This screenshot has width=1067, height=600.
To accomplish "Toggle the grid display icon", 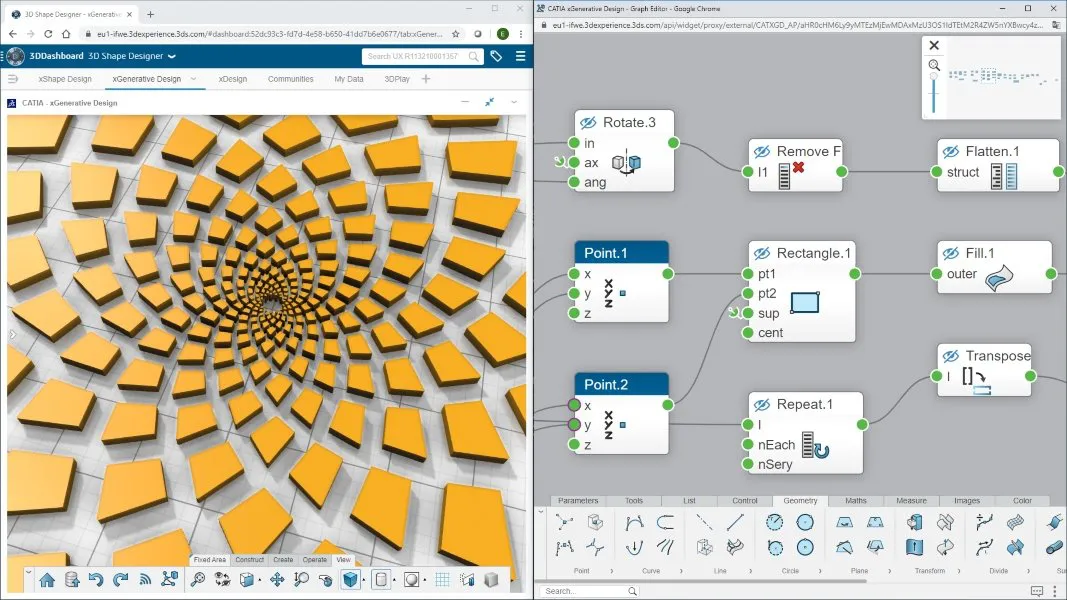I will (x=442, y=580).
